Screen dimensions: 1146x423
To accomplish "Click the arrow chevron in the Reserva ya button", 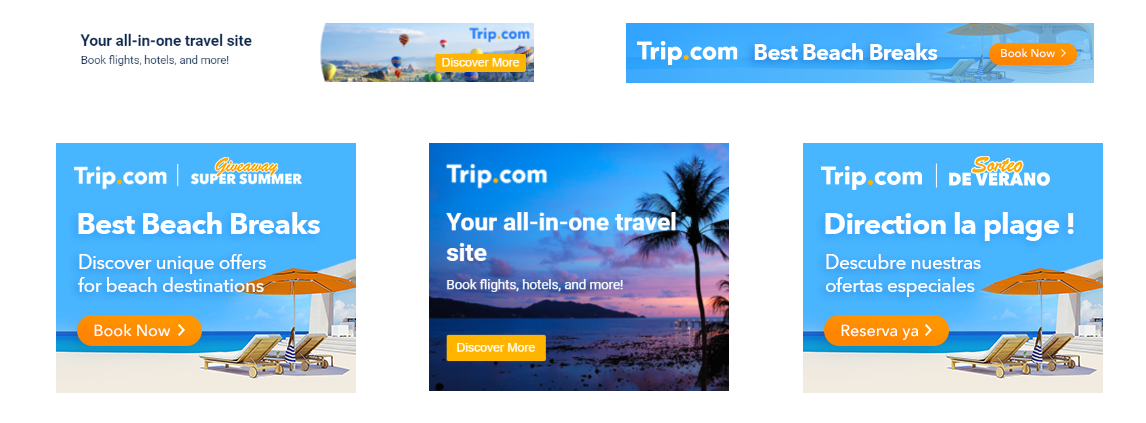I will (928, 331).
